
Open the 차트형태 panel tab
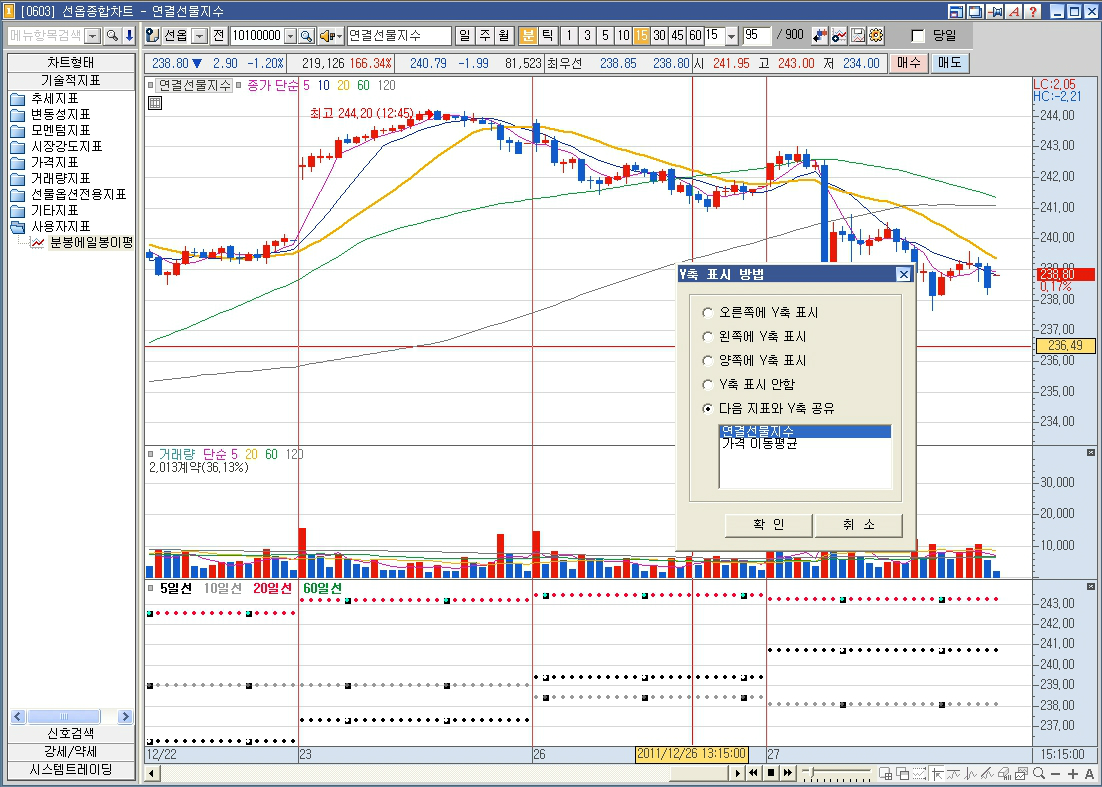70,63
